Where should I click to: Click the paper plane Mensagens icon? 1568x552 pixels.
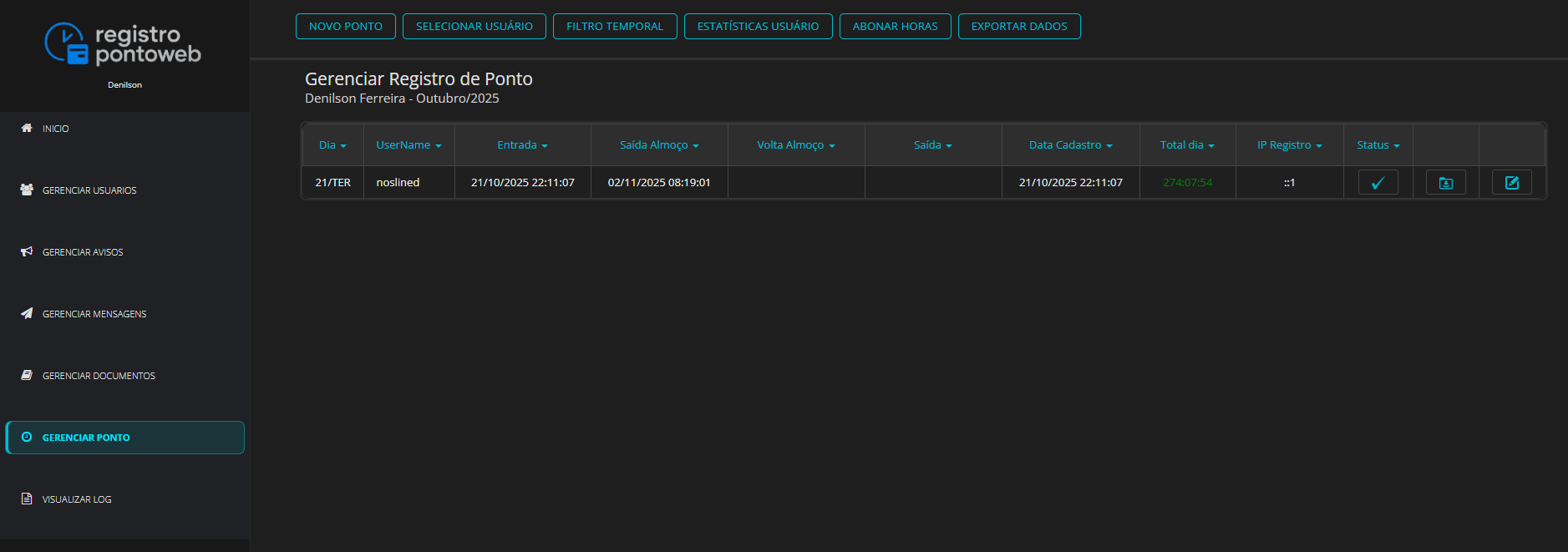(x=27, y=313)
